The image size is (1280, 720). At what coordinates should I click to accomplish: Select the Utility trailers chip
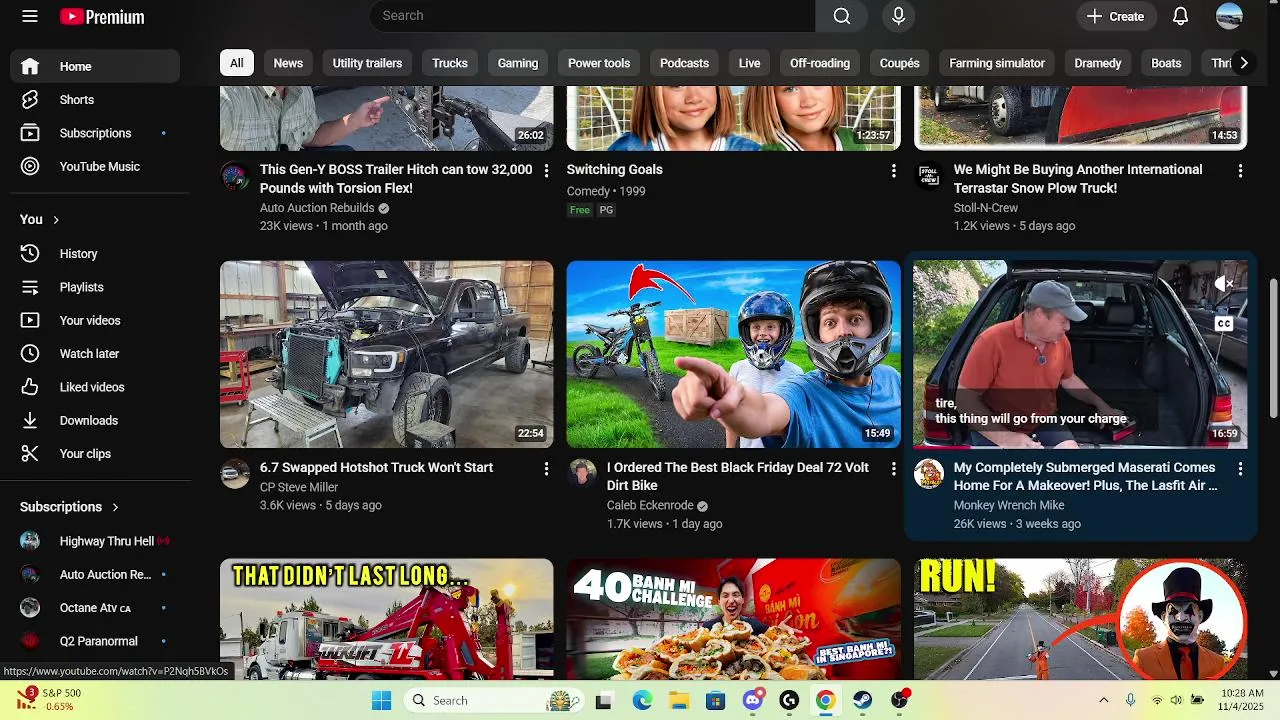[367, 63]
